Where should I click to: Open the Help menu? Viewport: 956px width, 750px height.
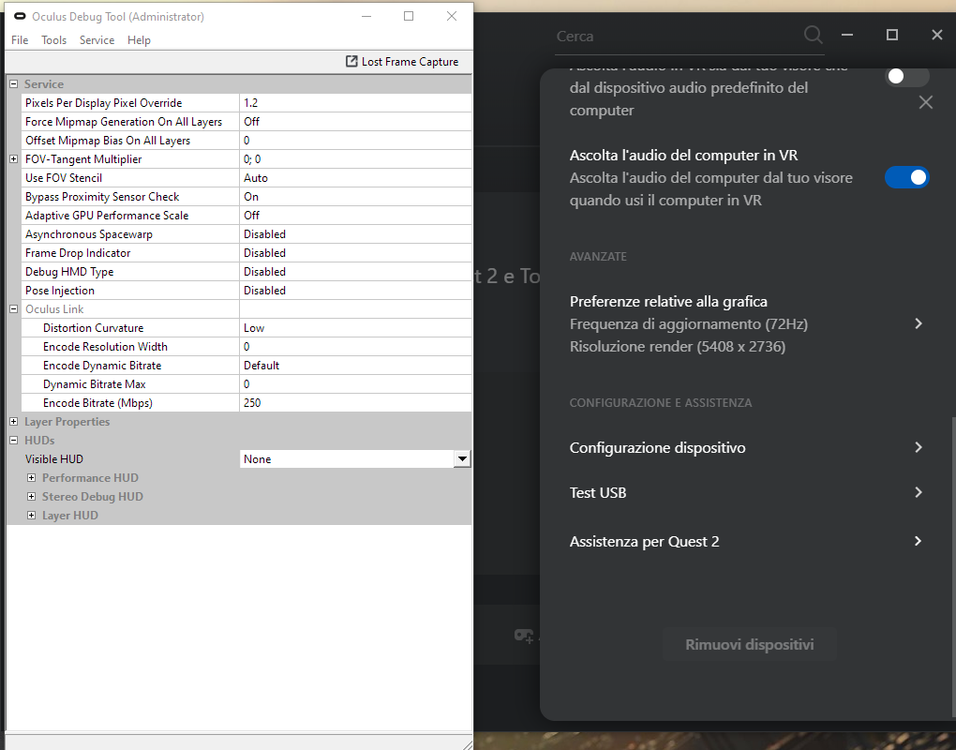coord(139,40)
